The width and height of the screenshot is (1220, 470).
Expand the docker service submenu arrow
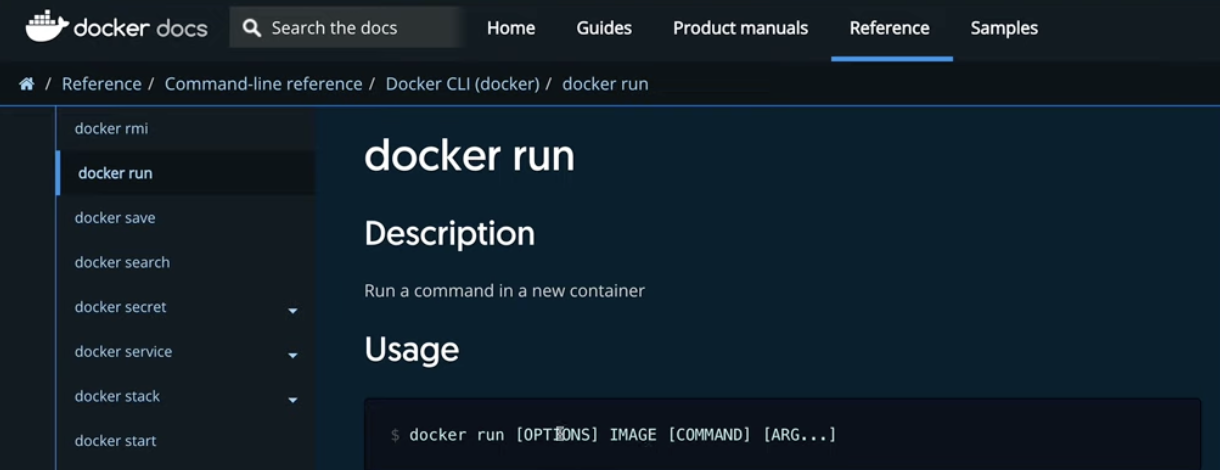click(293, 355)
